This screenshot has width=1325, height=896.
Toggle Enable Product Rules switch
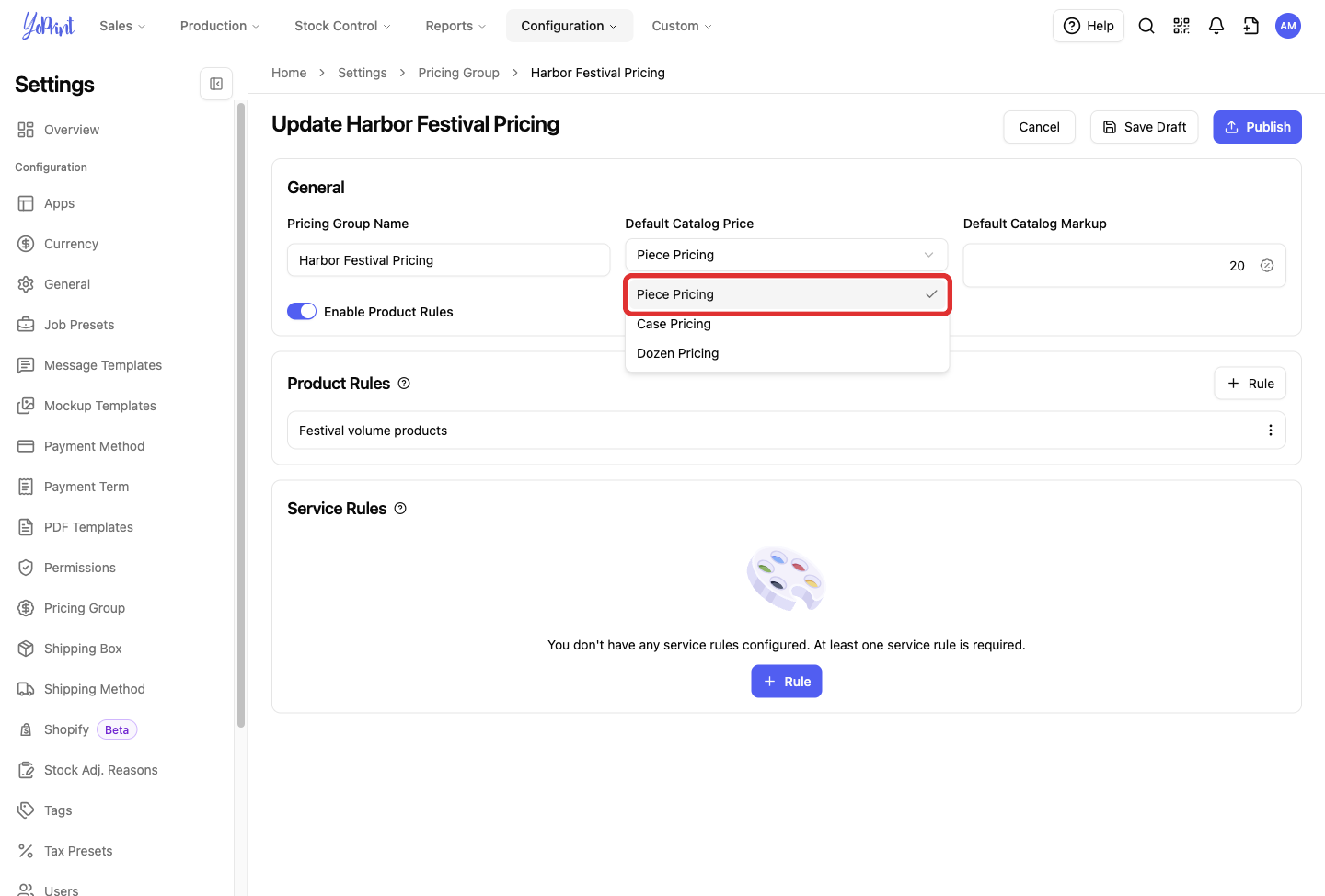(302, 312)
